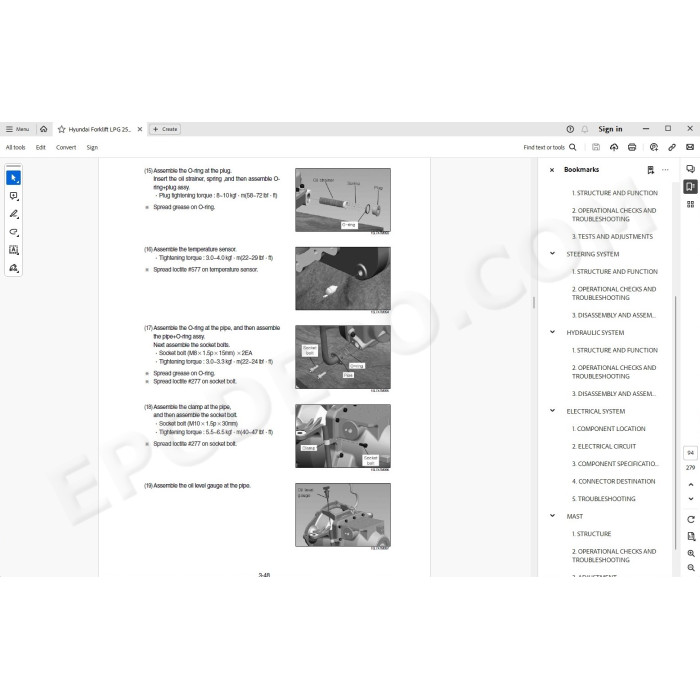
Task: Activate the highlight pen tool
Action: pyautogui.click(x=13, y=214)
